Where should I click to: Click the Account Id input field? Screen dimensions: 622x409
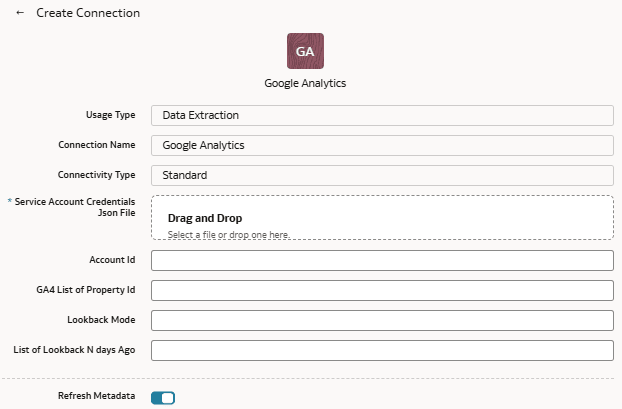(382, 260)
